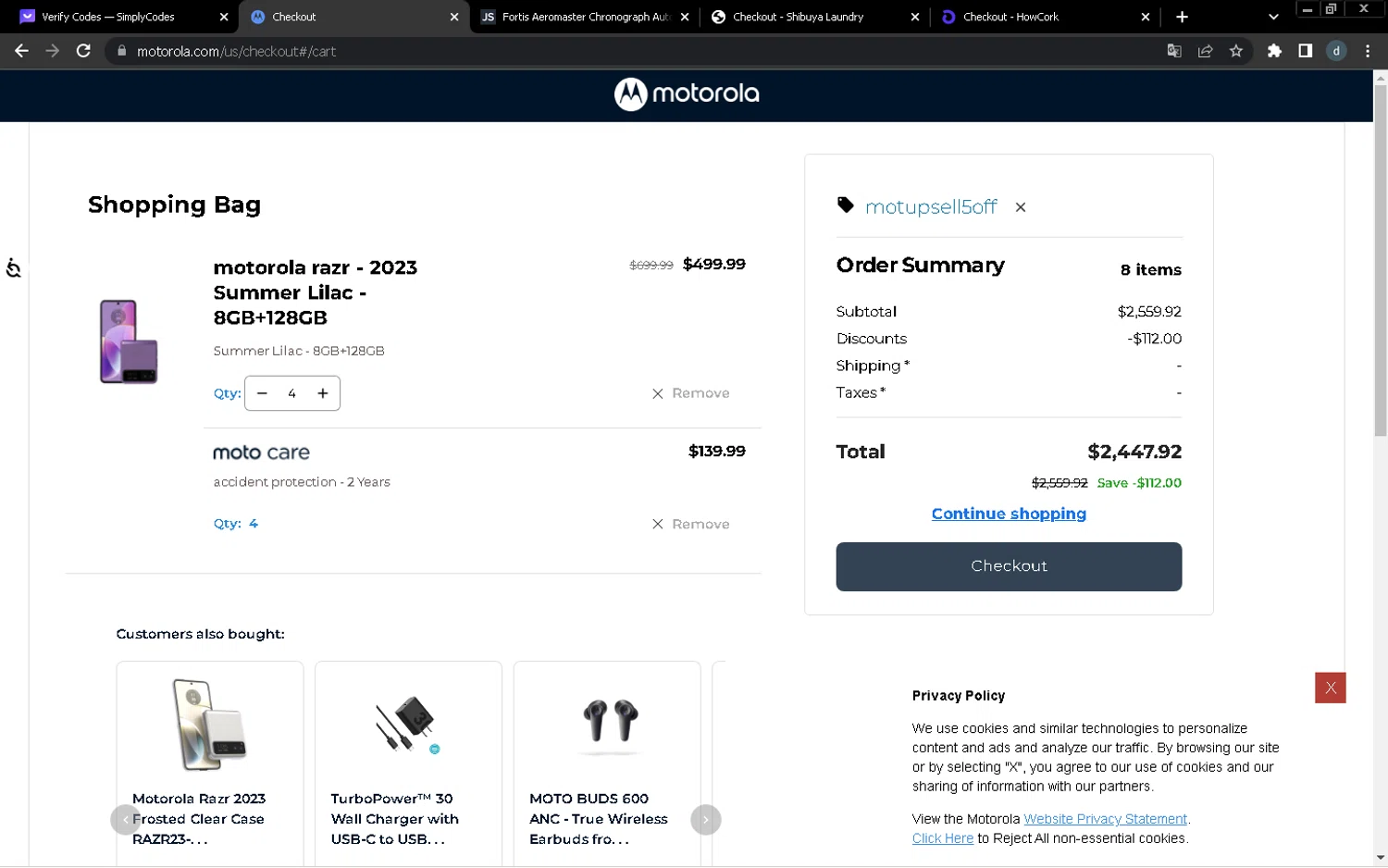Screen dimensions: 1388x868
Task: Click Continue shopping link
Action: point(1009,514)
